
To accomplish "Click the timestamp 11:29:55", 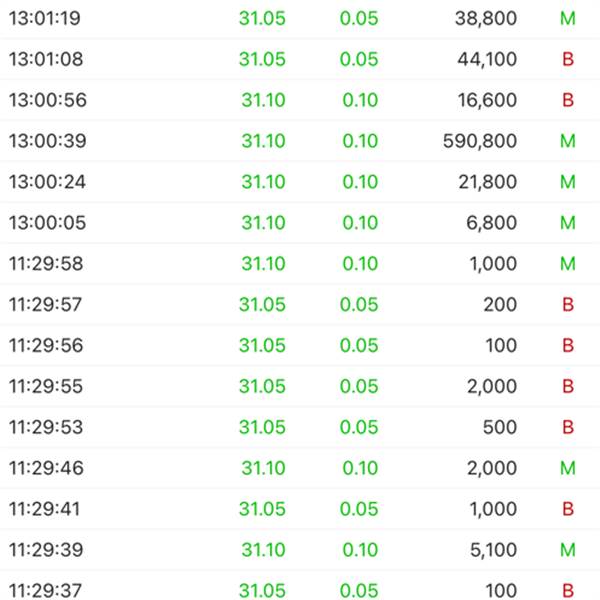I will point(46,387).
